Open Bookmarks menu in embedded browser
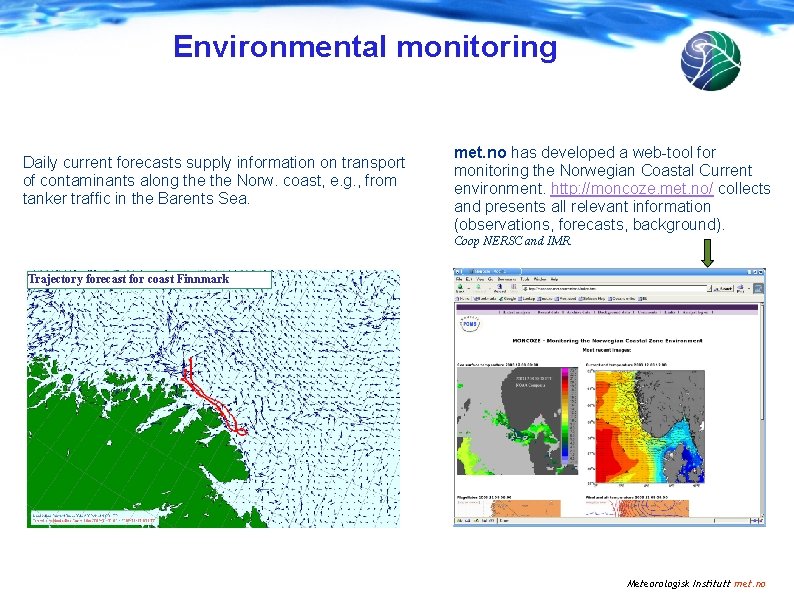Screen dimensions: 794x595 coord(506,279)
